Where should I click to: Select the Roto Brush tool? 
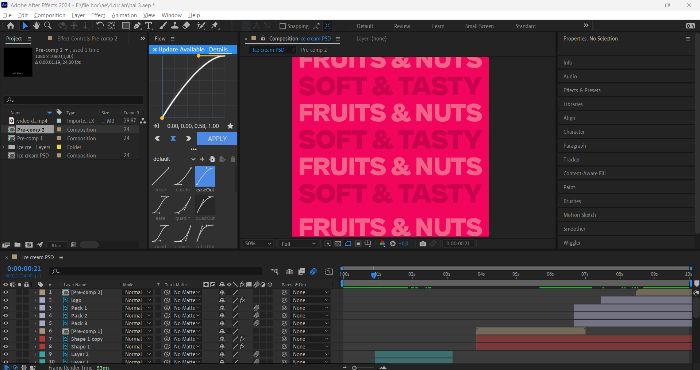pos(201,26)
